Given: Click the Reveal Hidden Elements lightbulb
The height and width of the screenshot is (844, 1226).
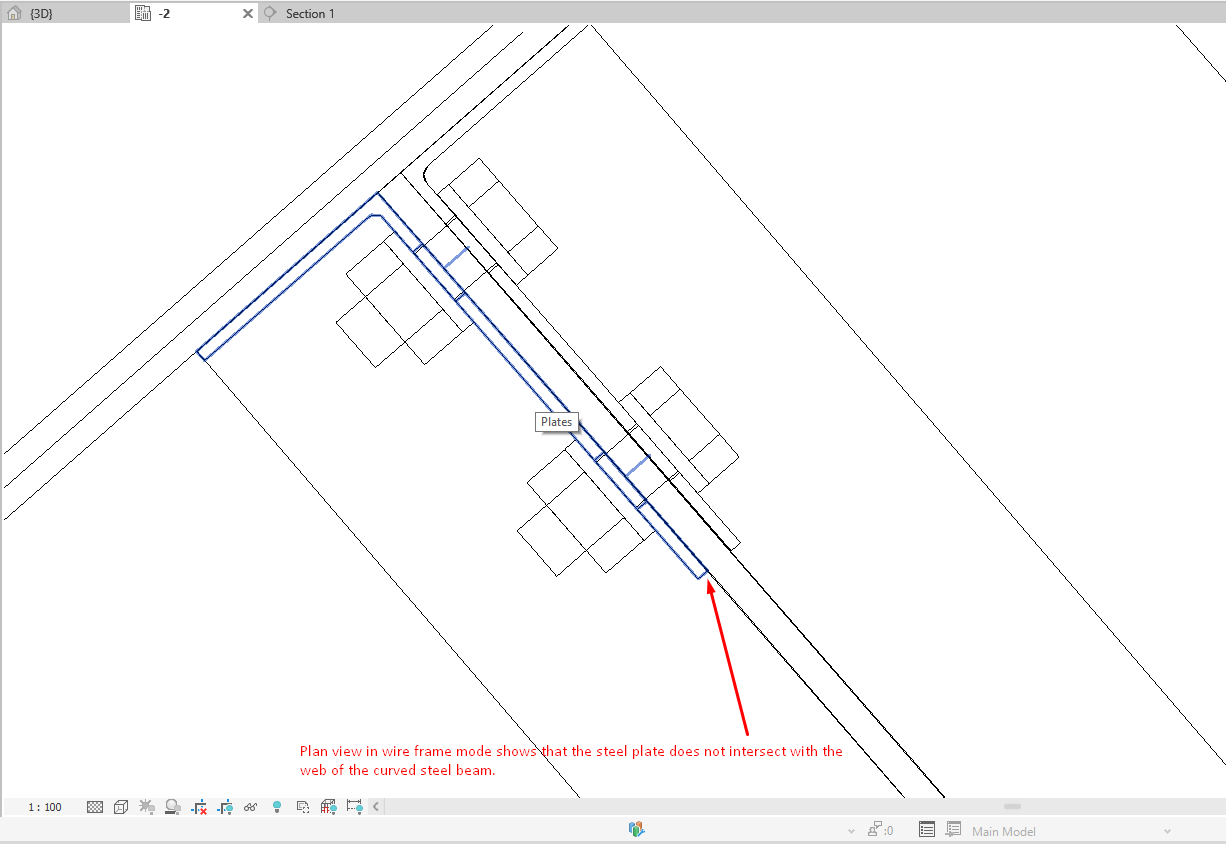Looking at the screenshot, I should pos(276,807).
